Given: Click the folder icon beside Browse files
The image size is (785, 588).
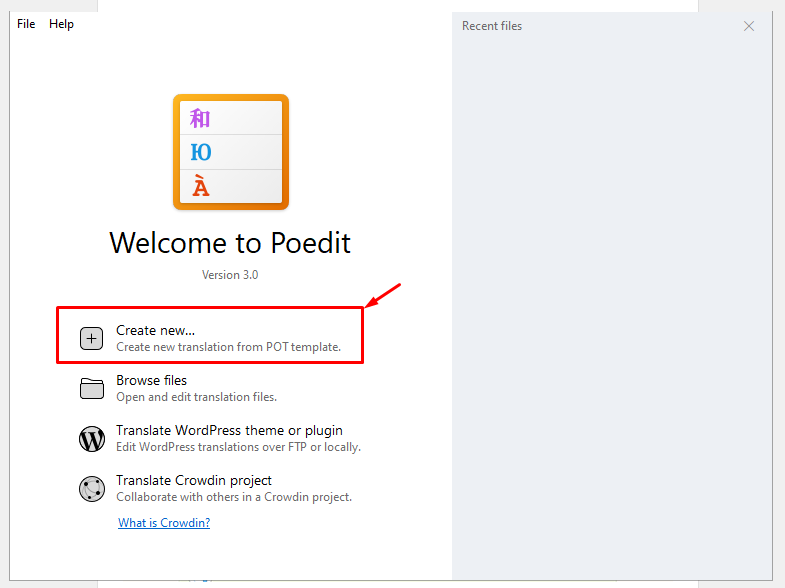Looking at the screenshot, I should coord(92,388).
